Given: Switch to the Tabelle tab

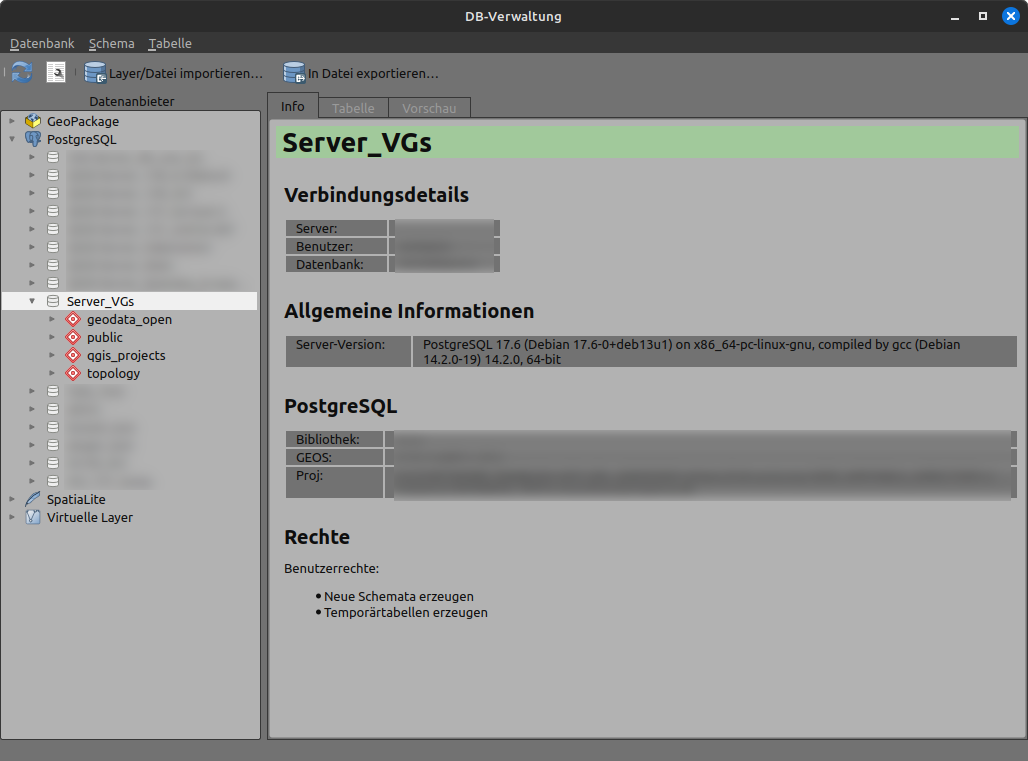Looking at the screenshot, I should pos(353,107).
